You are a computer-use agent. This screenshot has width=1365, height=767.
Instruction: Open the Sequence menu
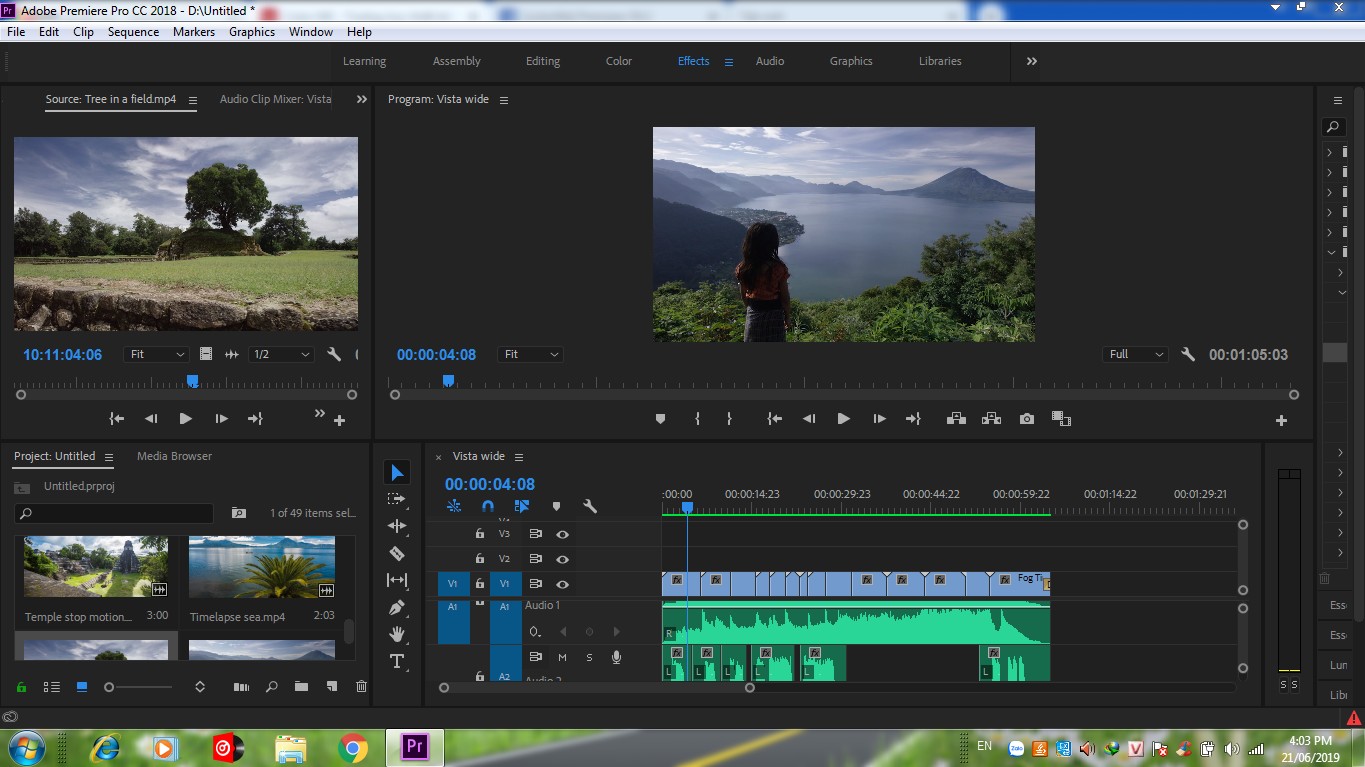tap(133, 32)
